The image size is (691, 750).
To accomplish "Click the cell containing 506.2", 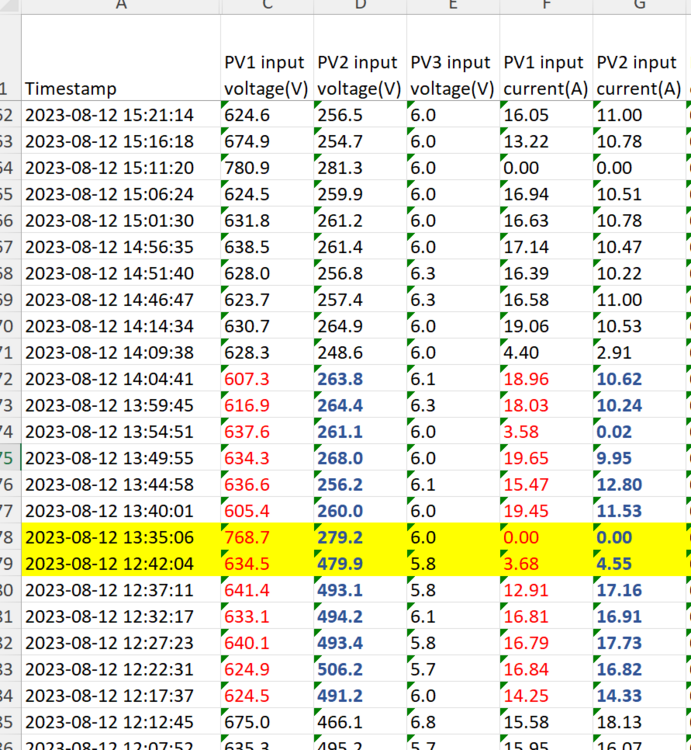I will (360, 669).
